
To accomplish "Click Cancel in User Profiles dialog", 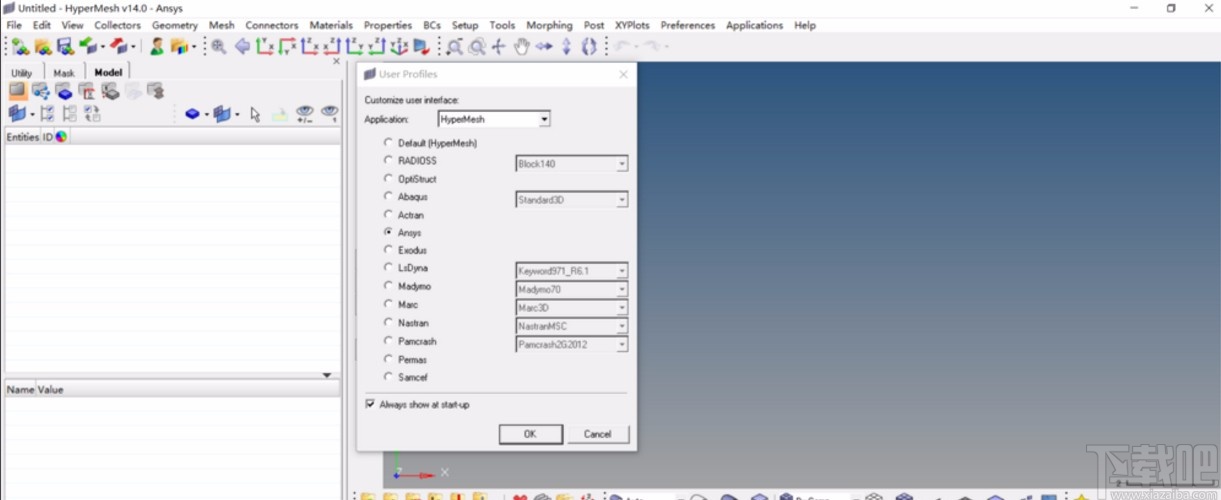I will coord(598,434).
